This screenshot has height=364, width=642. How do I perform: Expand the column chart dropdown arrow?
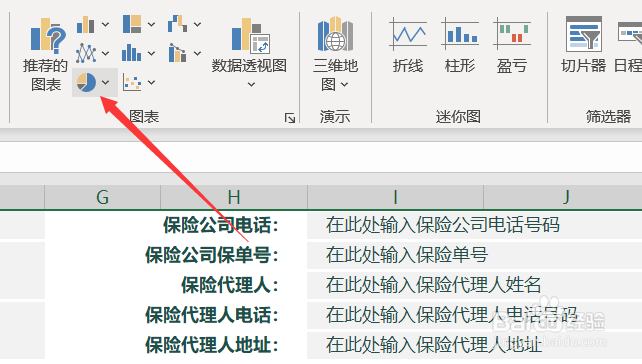[105, 25]
